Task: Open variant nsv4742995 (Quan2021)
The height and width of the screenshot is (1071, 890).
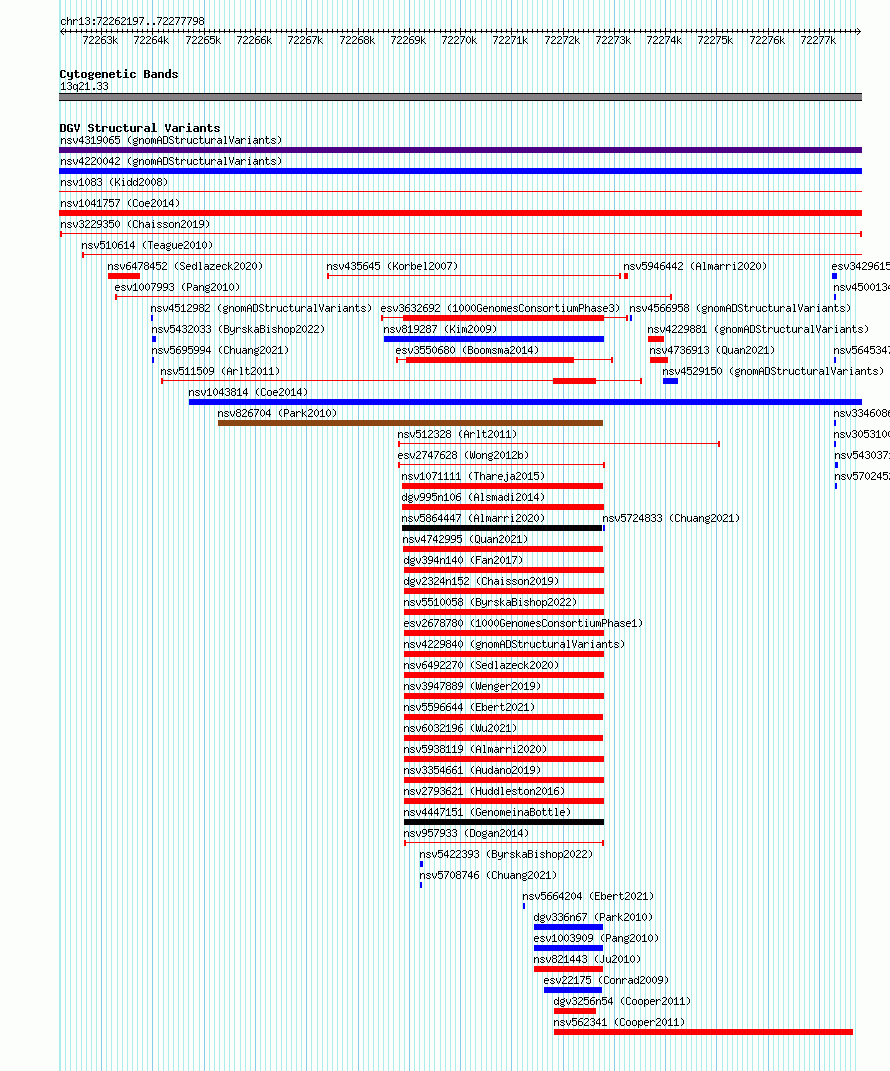Action: click(466, 540)
